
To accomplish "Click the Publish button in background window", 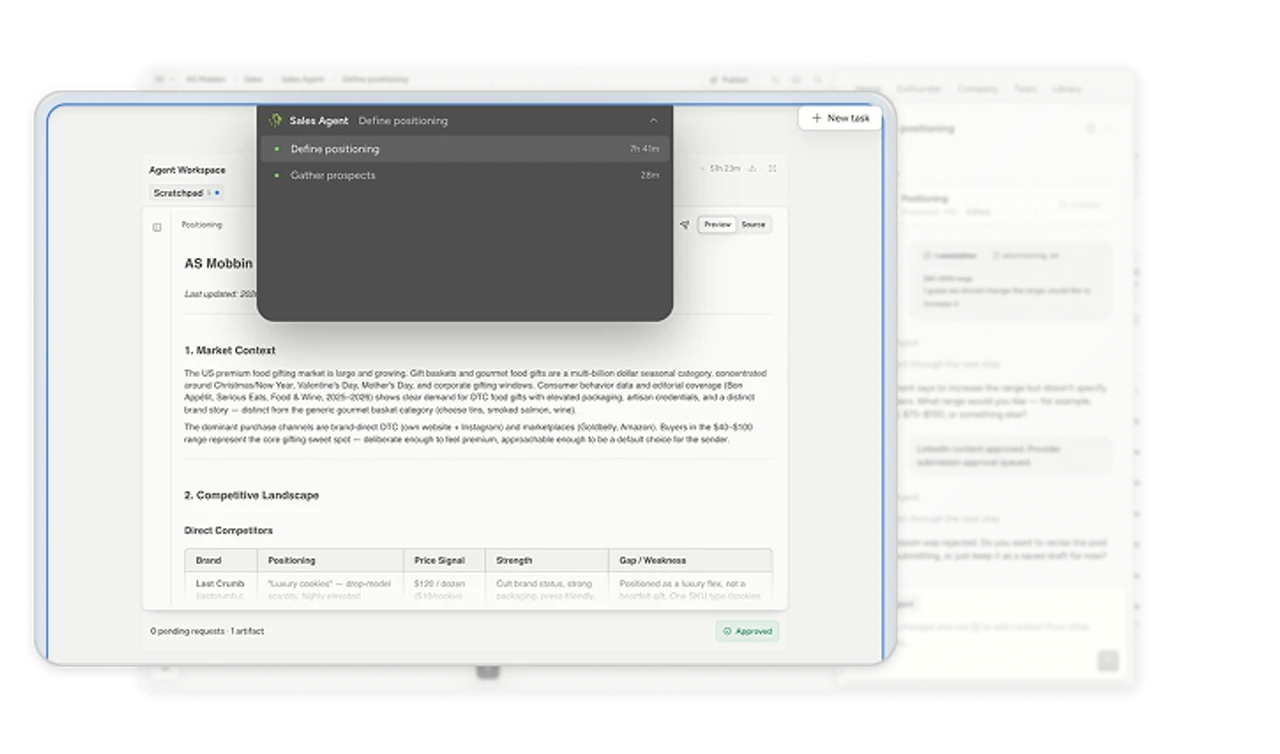I will 728,79.
